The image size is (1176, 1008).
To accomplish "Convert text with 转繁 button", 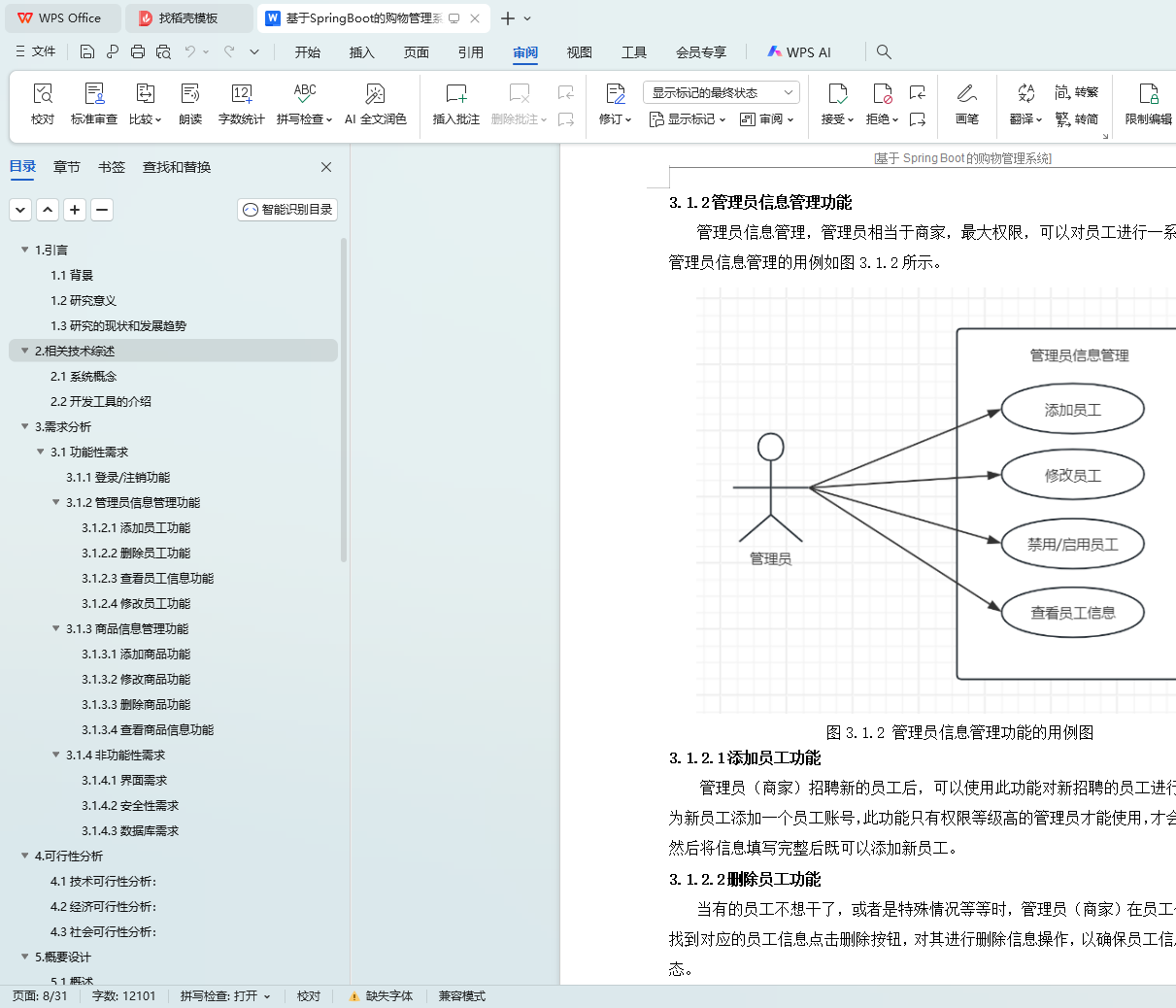I will 1077,92.
